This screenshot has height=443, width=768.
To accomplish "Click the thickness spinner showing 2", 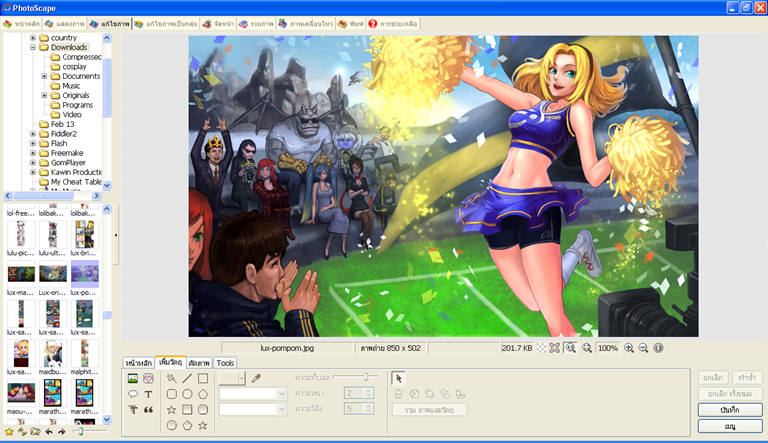I will coord(359,393).
